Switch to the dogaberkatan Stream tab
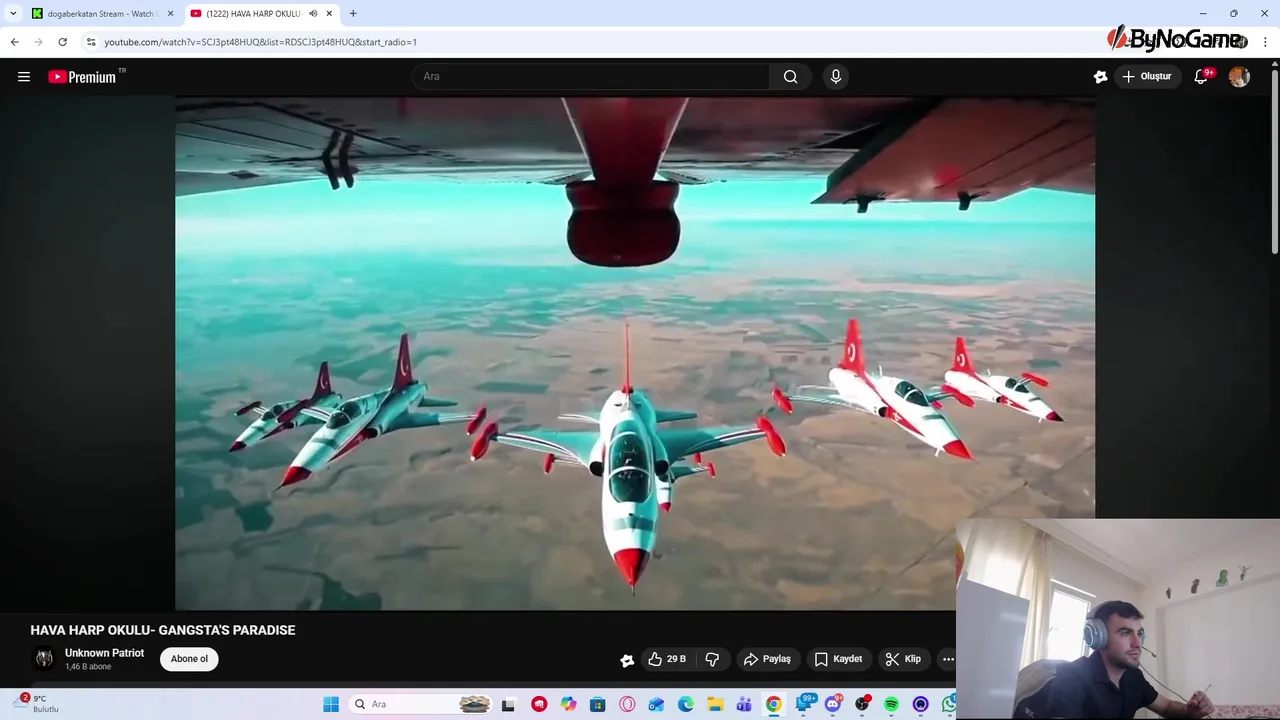The image size is (1280, 720). 101,13
